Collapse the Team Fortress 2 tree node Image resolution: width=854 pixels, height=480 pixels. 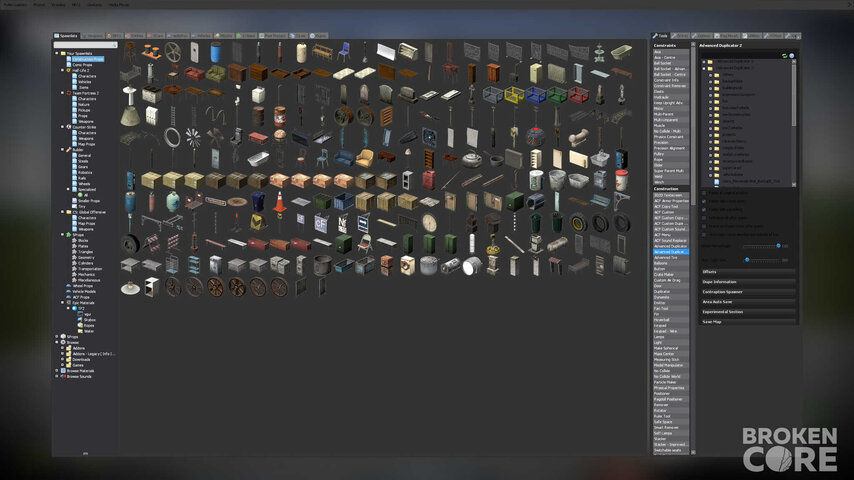(62, 93)
